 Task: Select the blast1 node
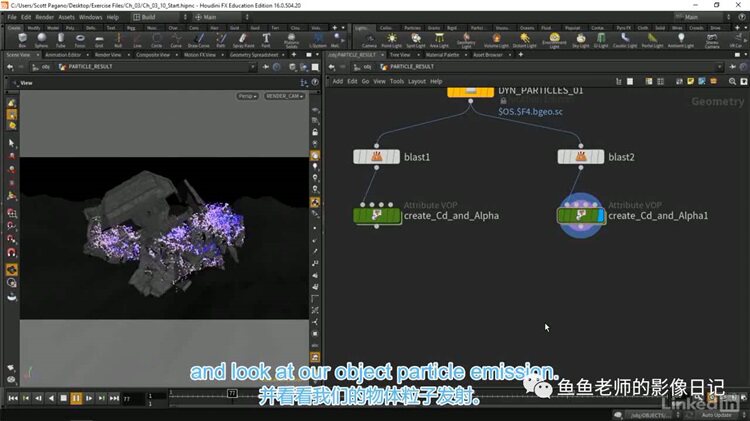pyautogui.click(x=376, y=157)
